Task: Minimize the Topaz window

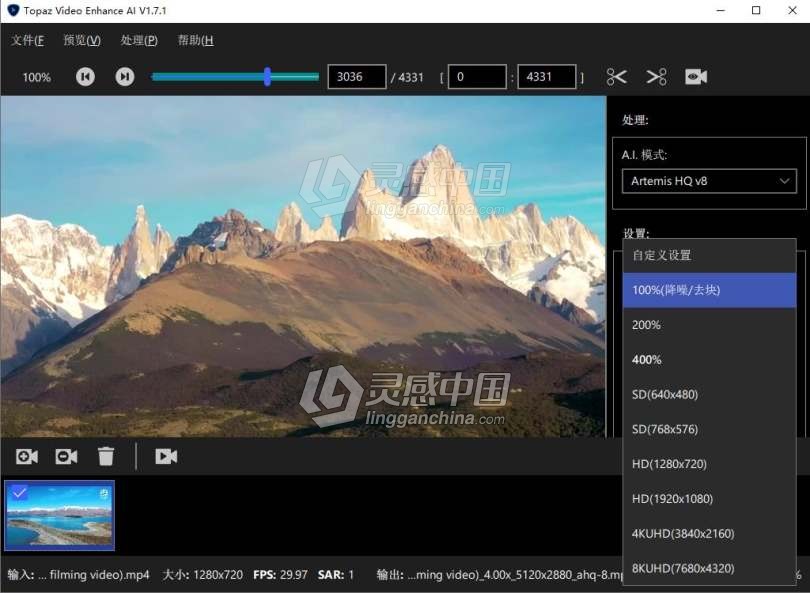Action: [721, 10]
